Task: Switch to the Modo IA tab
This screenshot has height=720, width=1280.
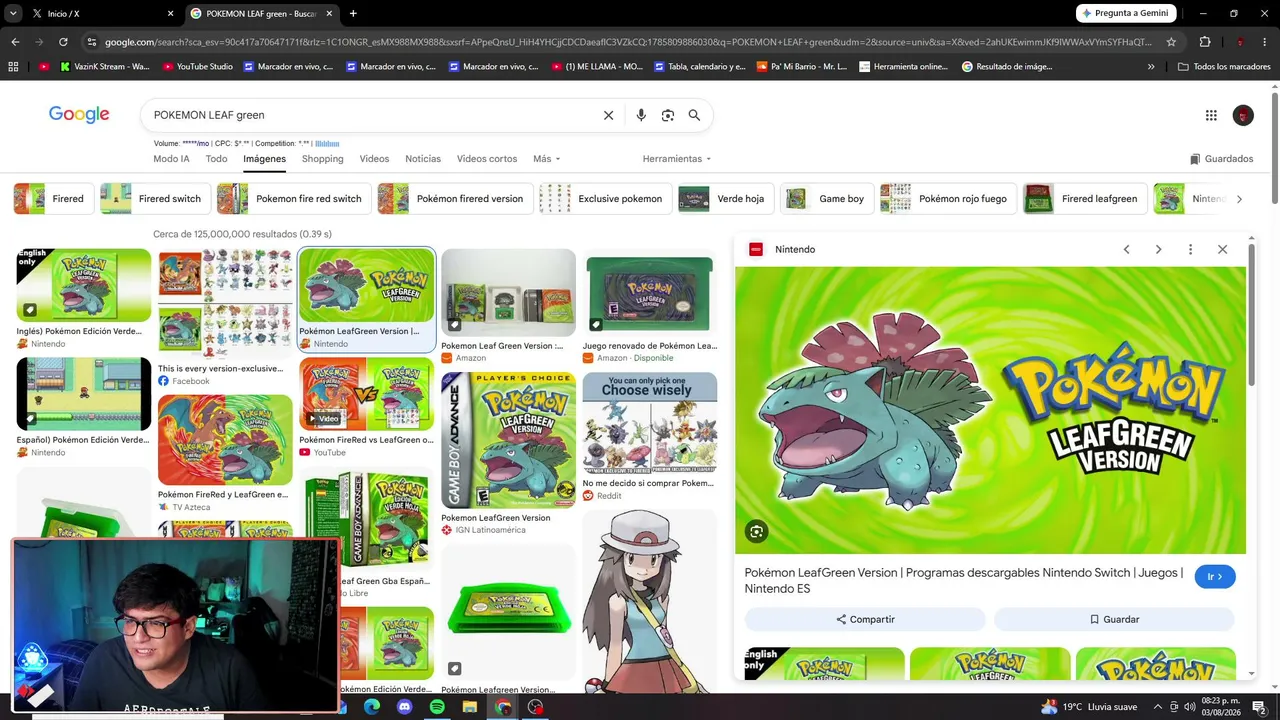Action: (171, 159)
